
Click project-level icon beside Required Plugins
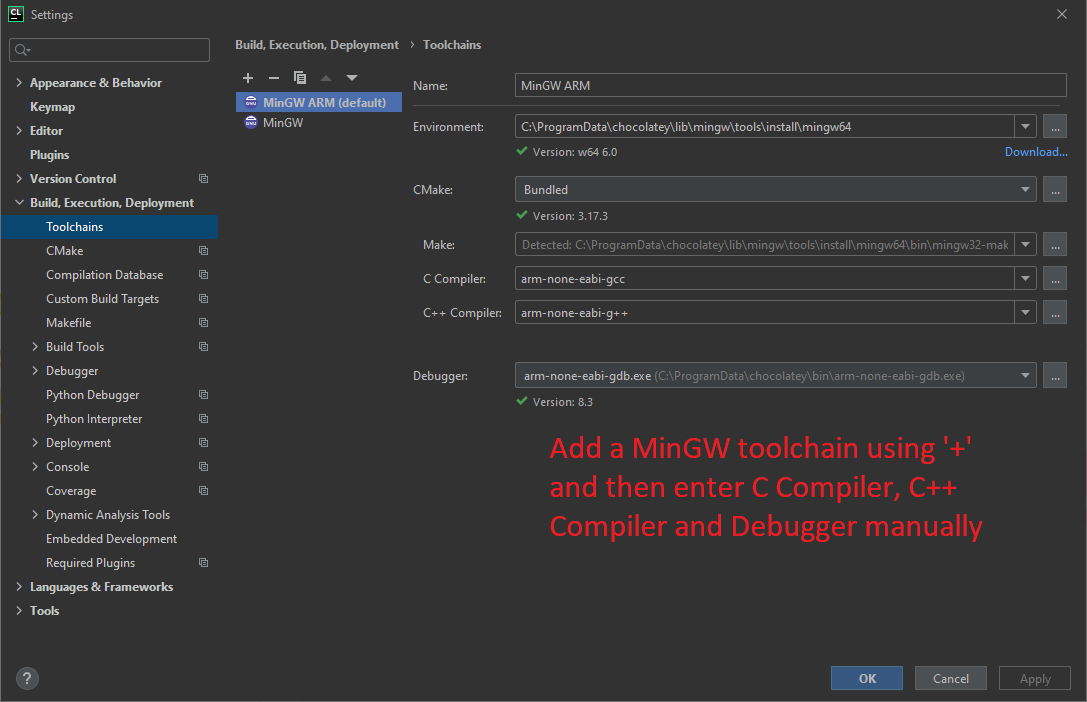203,563
